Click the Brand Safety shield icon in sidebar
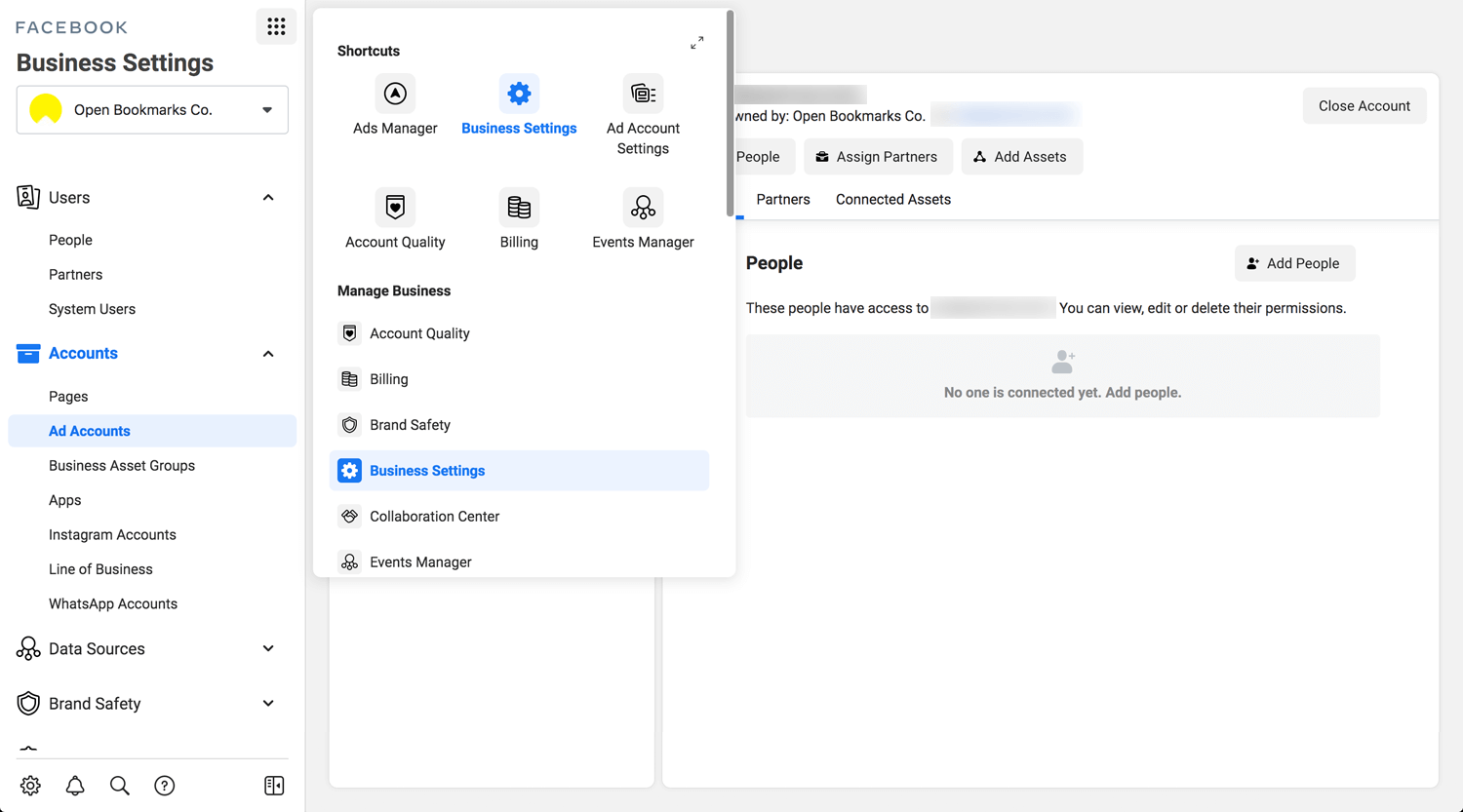The height and width of the screenshot is (812, 1463). (28, 704)
